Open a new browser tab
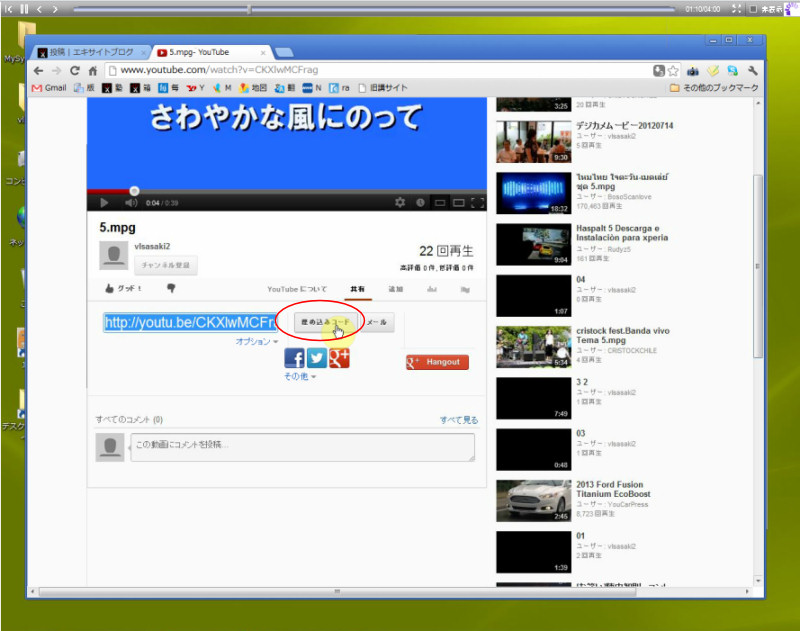Image resolution: width=800 pixels, height=631 pixels. point(284,52)
